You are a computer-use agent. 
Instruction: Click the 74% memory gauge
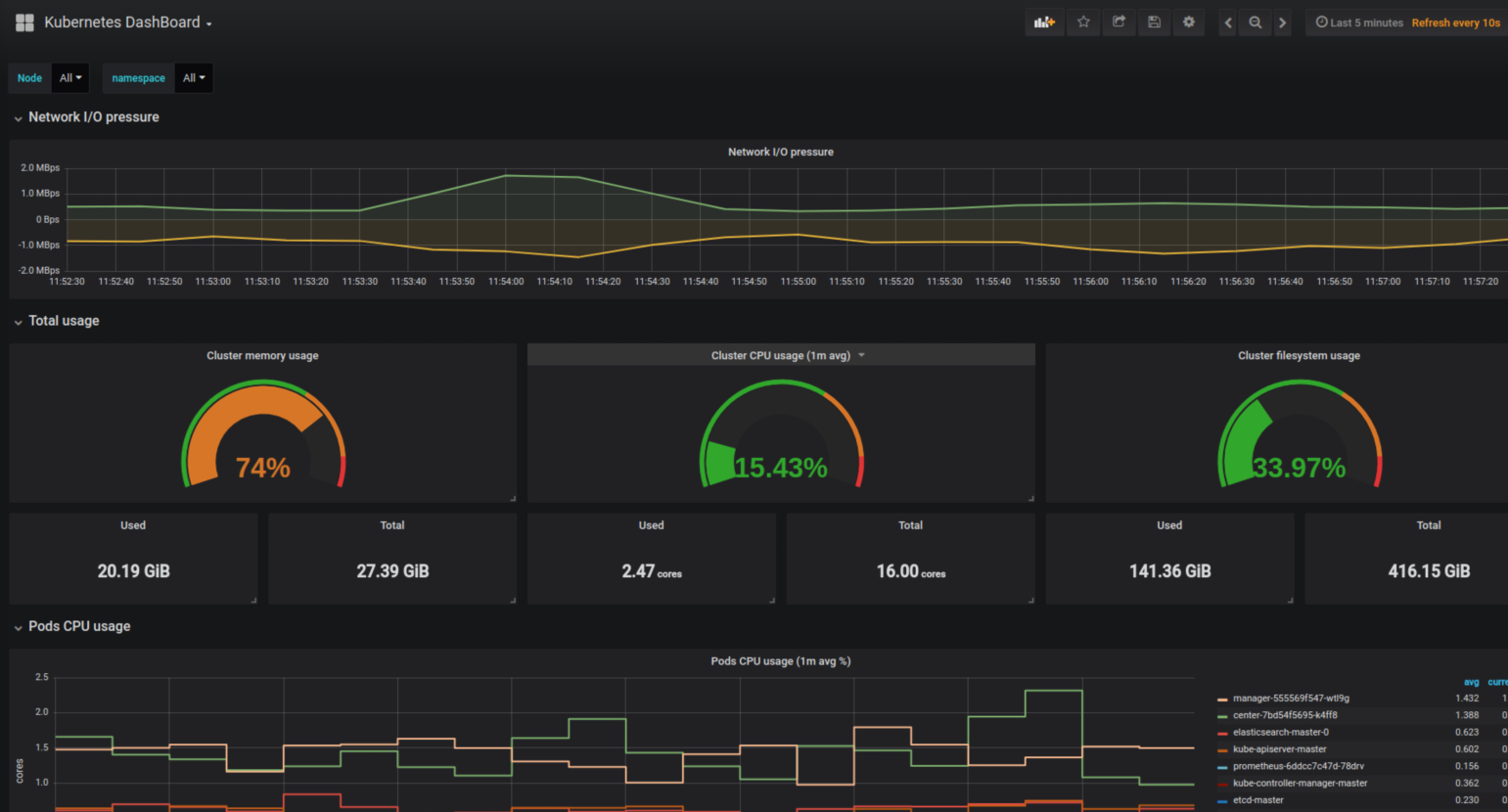click(263, 435)
